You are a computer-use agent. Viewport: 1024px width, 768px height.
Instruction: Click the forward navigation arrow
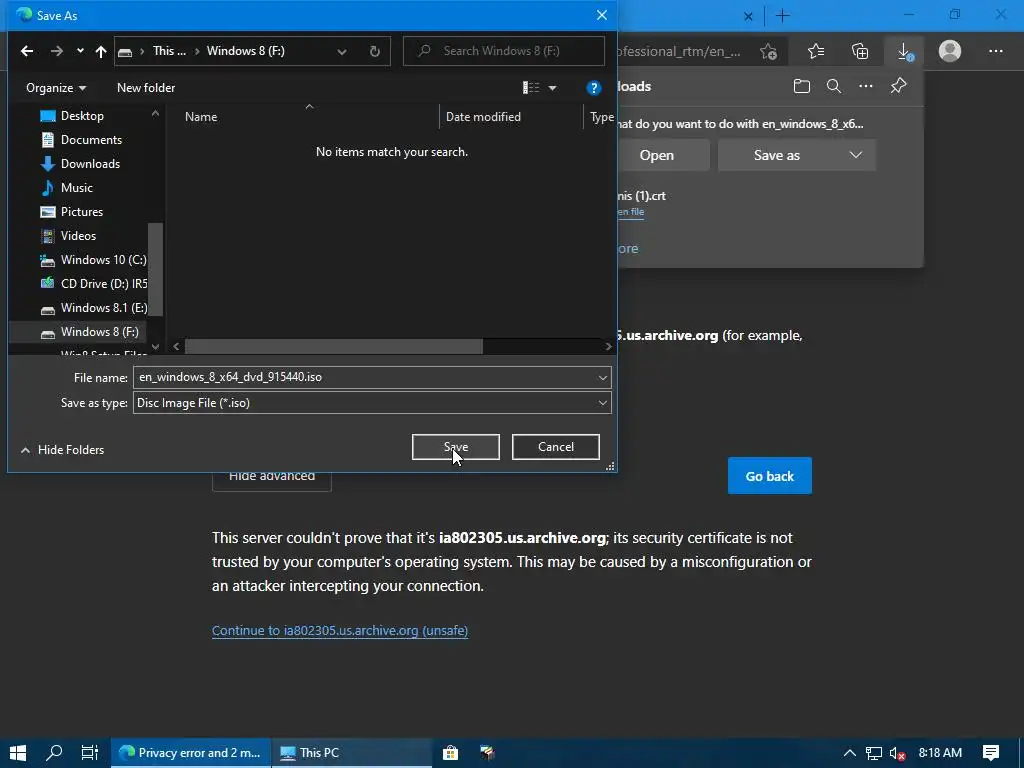pos(57,51)
